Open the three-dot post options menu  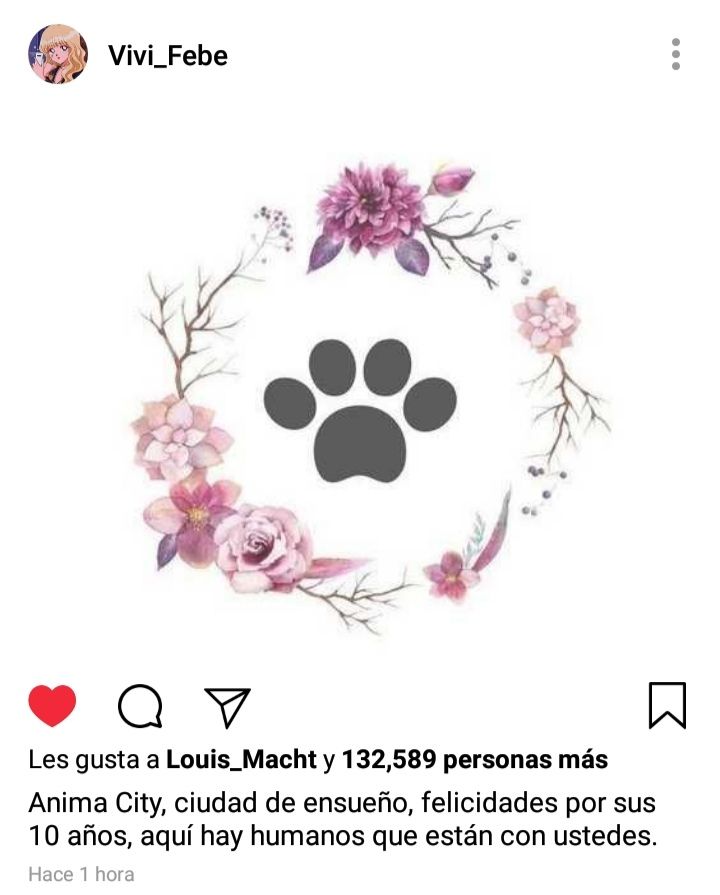click(x=676, y=54)
